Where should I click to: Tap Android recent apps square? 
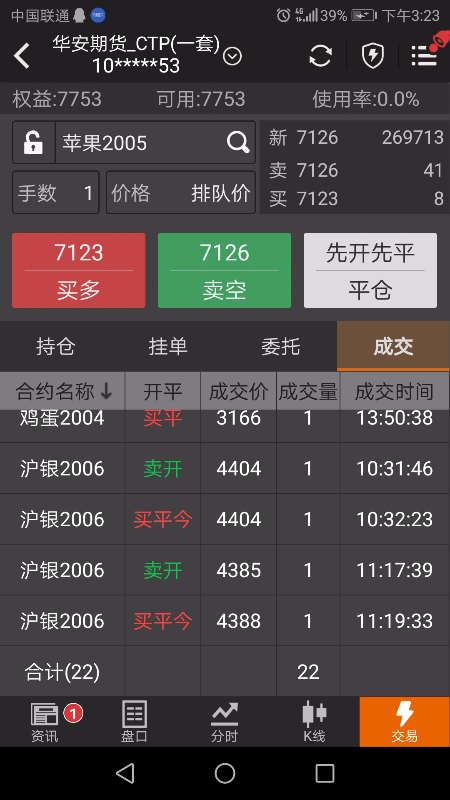(x=325, y=773)
